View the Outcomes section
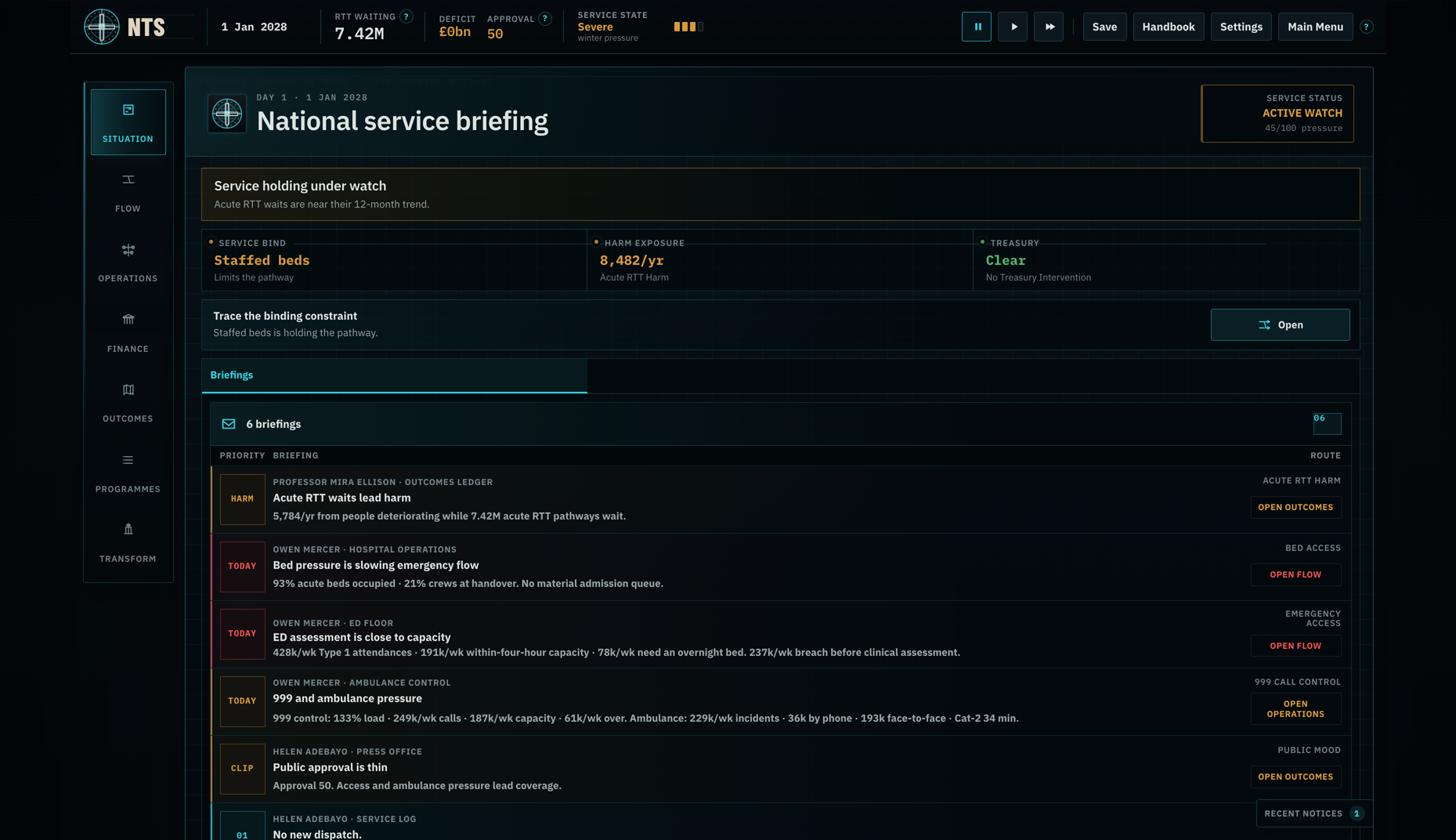This screenshot has width=1456, height=840. (x=128, y=402)
